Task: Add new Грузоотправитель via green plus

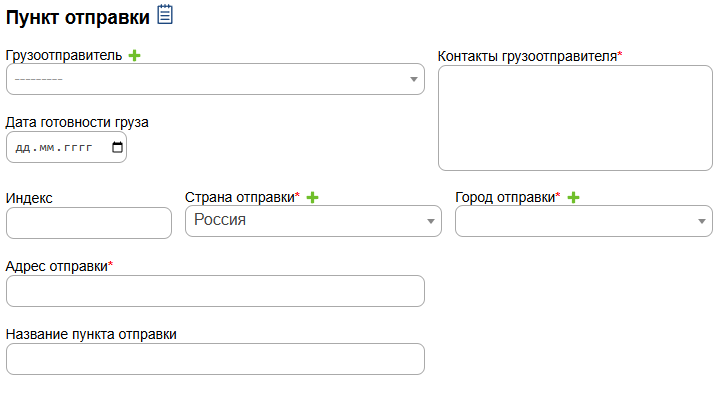Action: click(135, 55)
